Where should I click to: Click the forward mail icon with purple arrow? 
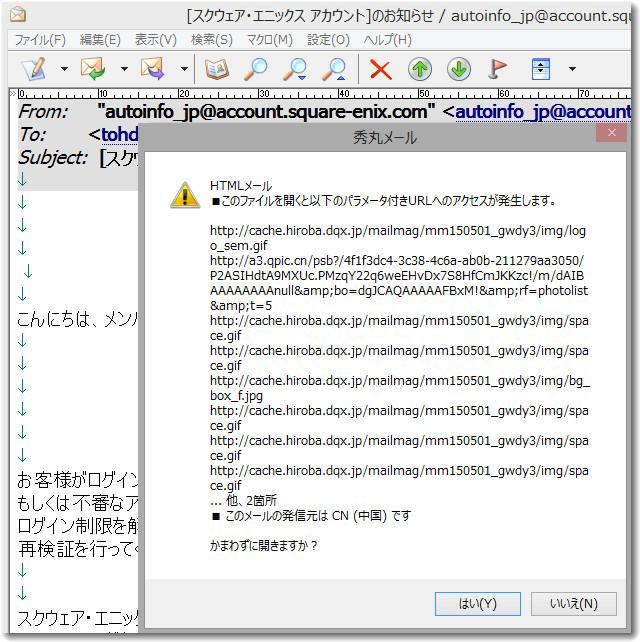pos(153,68)
